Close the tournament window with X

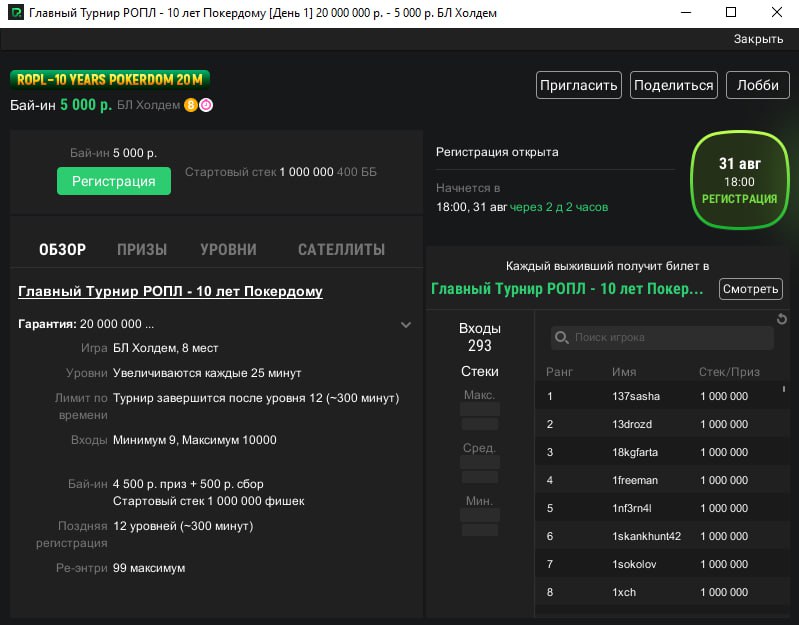pos(777,12)
